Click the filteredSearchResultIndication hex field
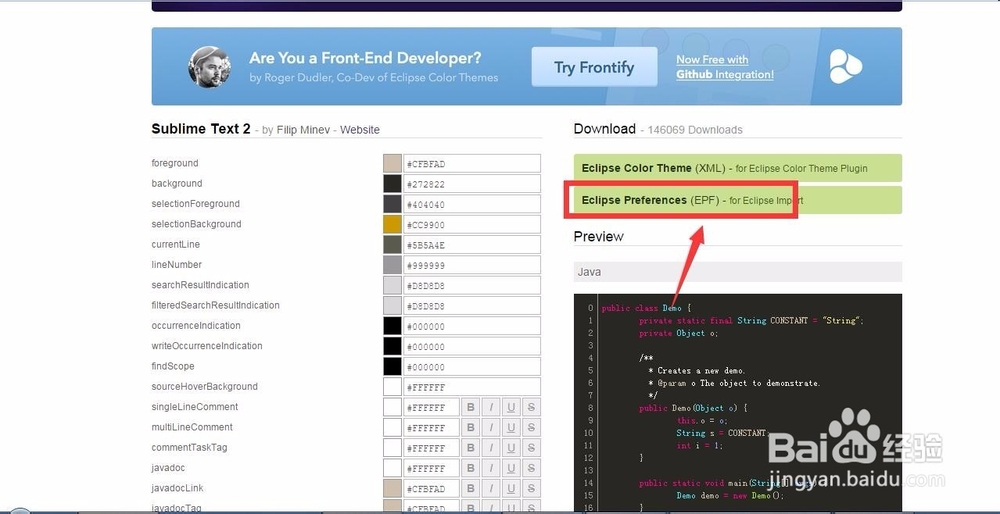 coord(472,305)
